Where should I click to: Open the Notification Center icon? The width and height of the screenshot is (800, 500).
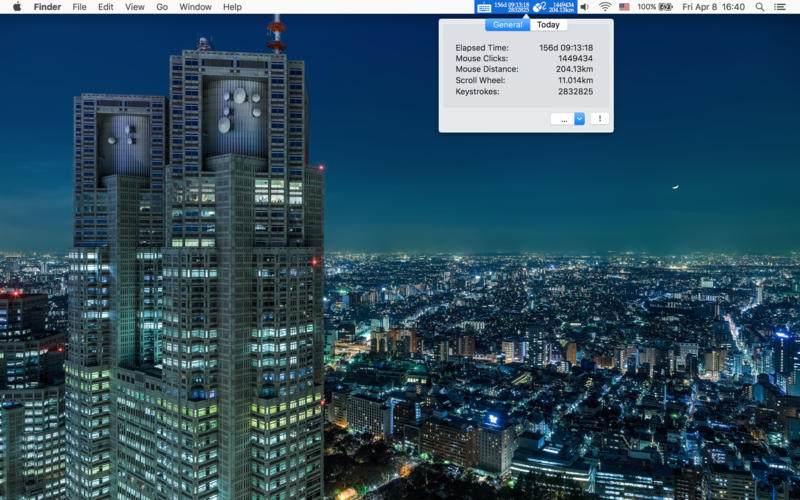coord(781,7)
